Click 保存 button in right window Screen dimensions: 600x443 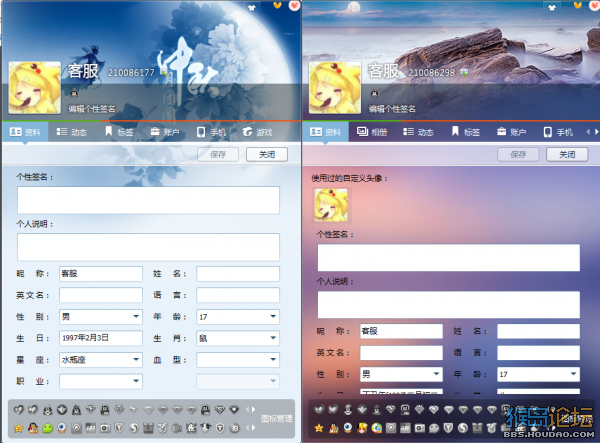coord(518,155)
